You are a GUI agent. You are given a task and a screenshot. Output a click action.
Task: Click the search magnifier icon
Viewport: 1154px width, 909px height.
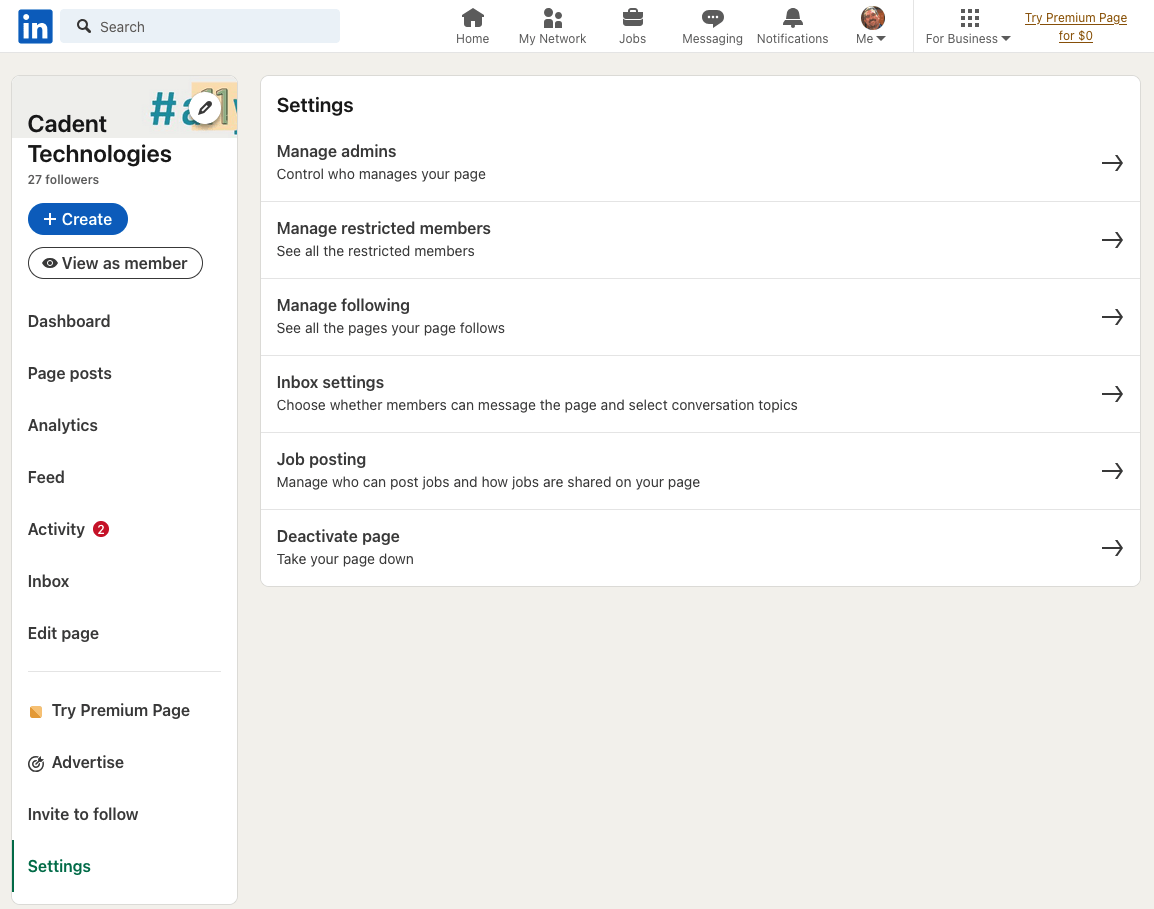click(84, 26)
